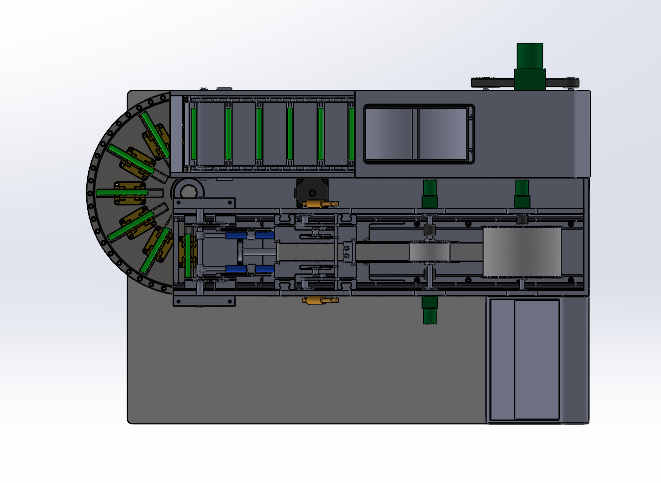The height and width of the screenshot is (483, 661).
Task: Select the tall green motor atop the housing
Action: [529, 66]
